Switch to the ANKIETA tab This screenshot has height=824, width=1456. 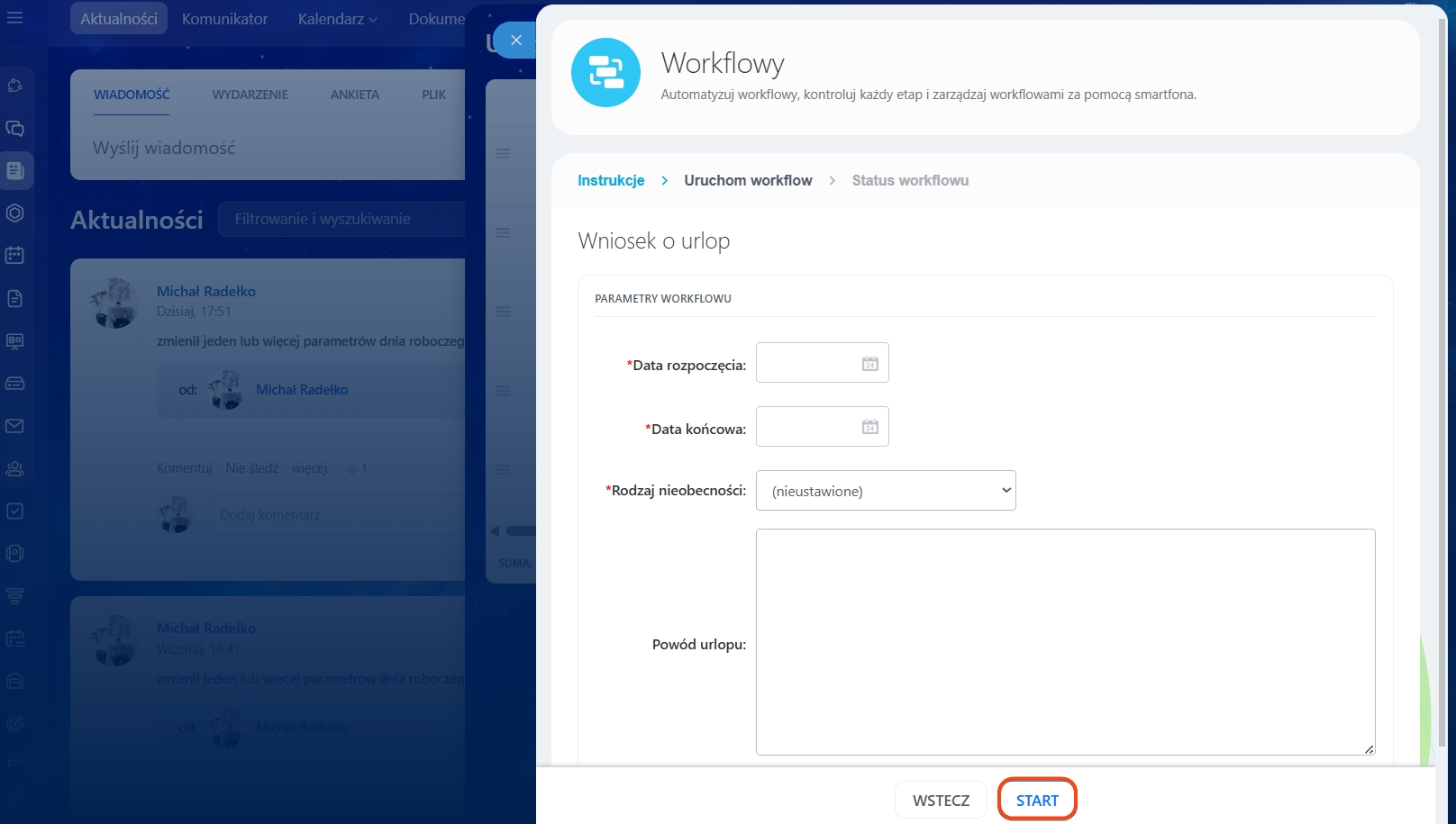point(355,95)
